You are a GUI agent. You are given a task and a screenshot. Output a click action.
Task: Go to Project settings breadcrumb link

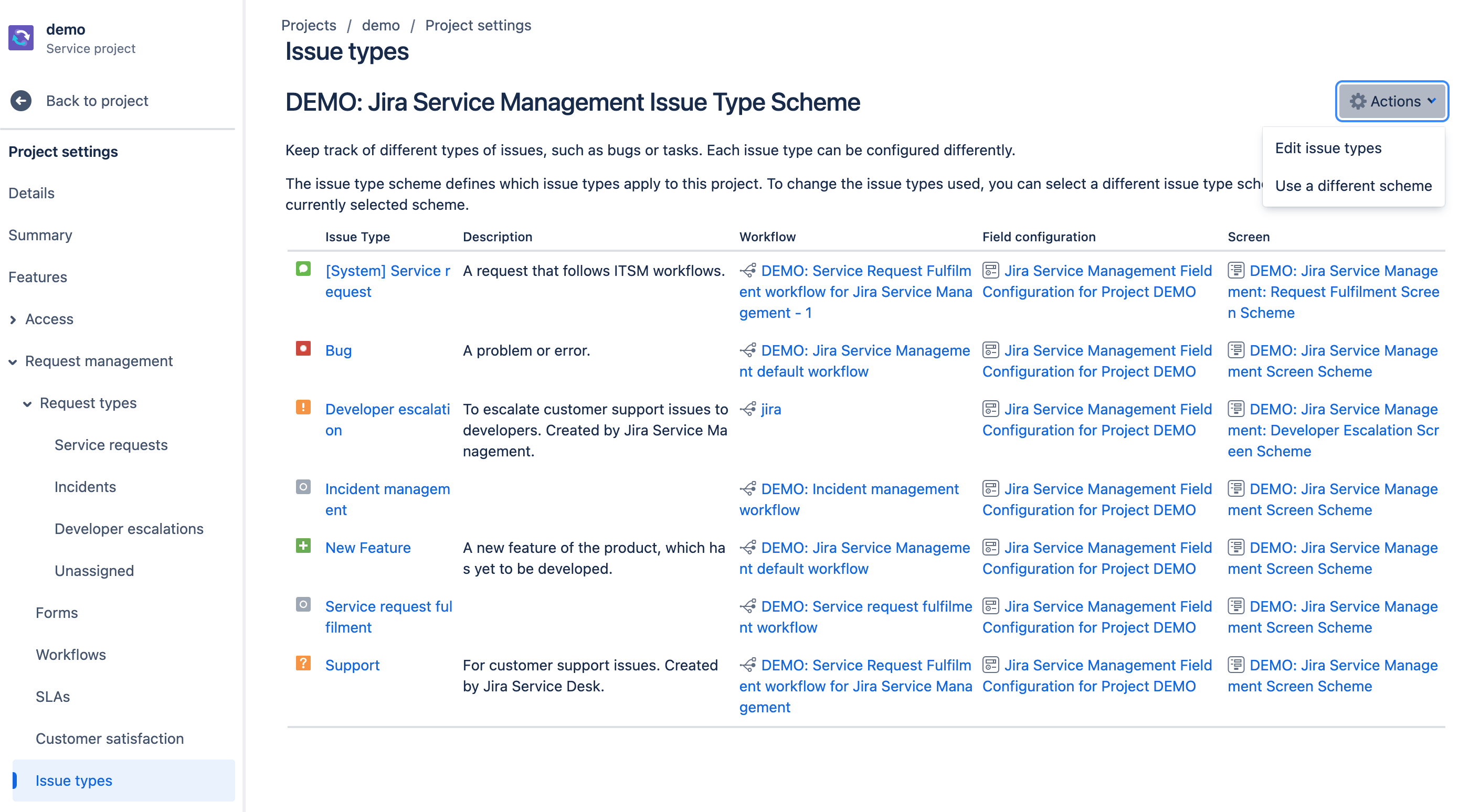point(478,25)
